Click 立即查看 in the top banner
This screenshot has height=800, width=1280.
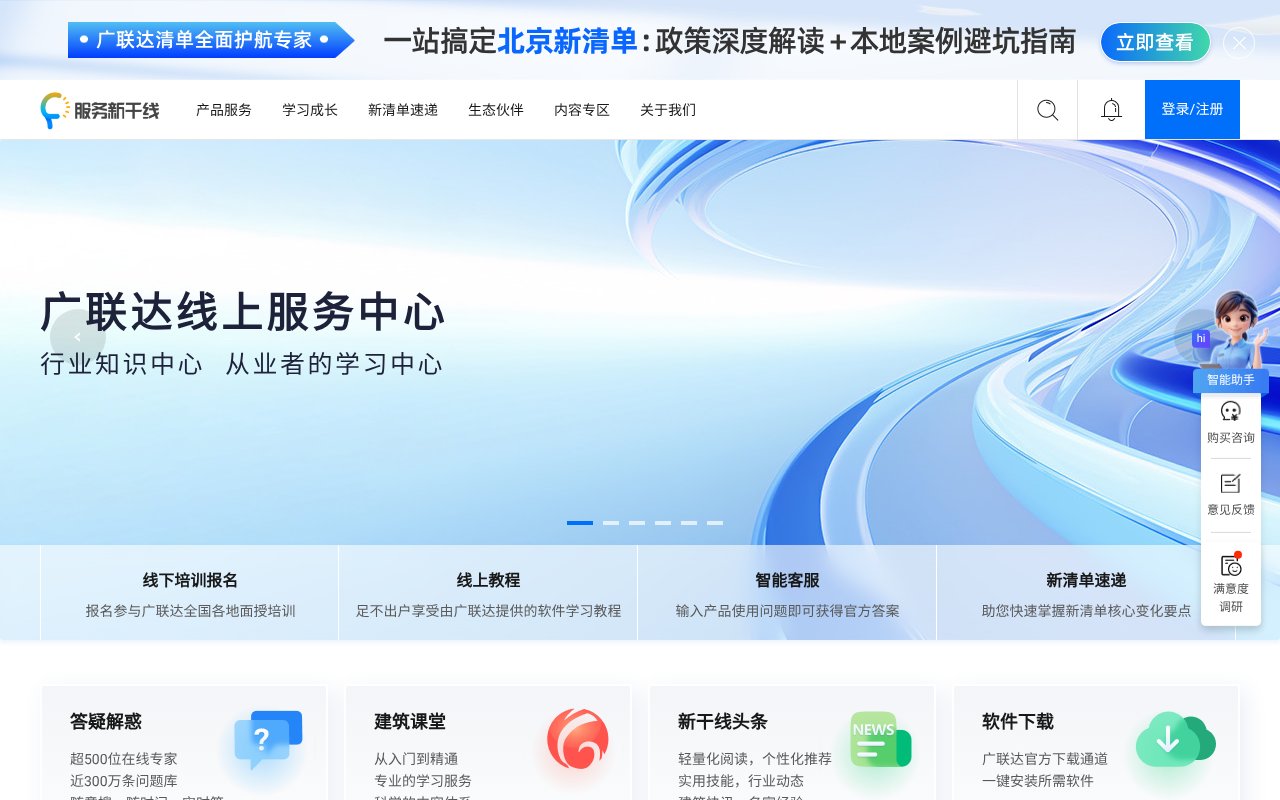[1155, 42]
